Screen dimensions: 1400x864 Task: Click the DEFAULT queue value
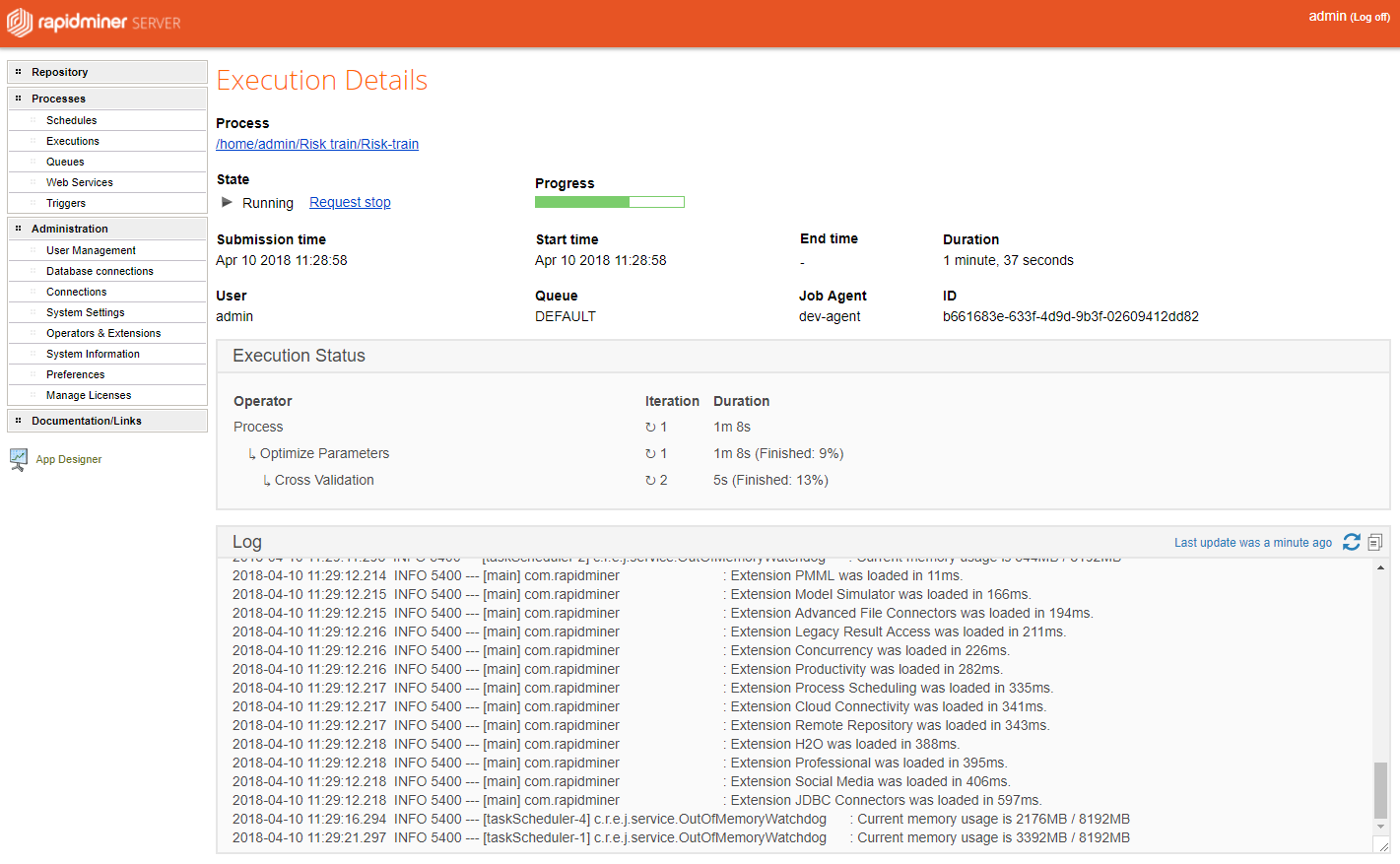566,316
